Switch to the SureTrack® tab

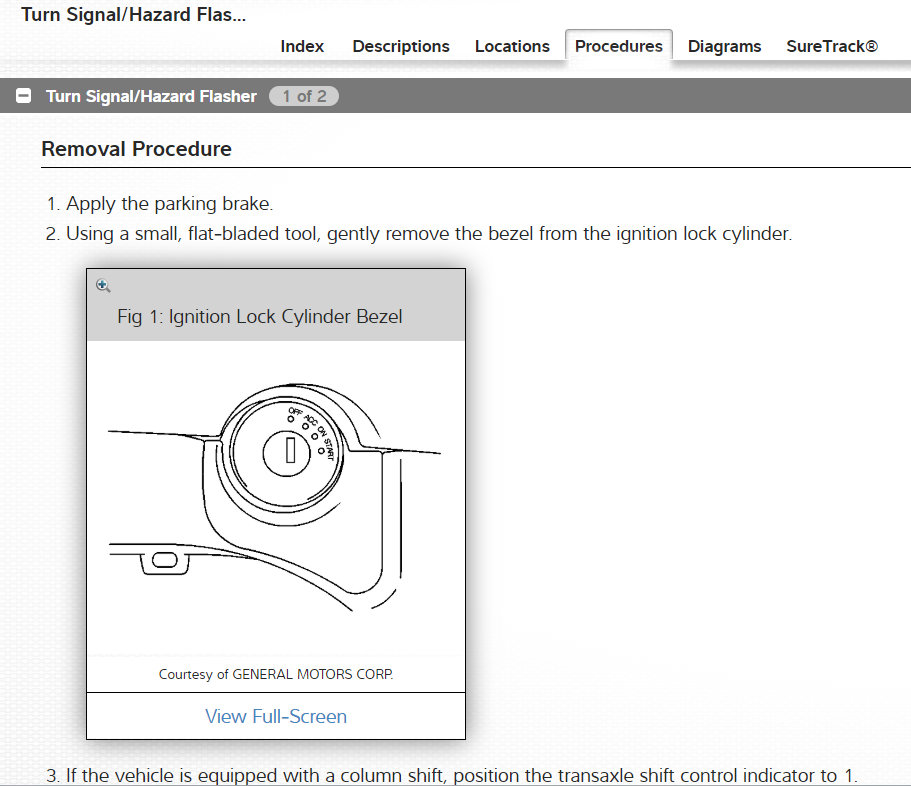(832, 46)
